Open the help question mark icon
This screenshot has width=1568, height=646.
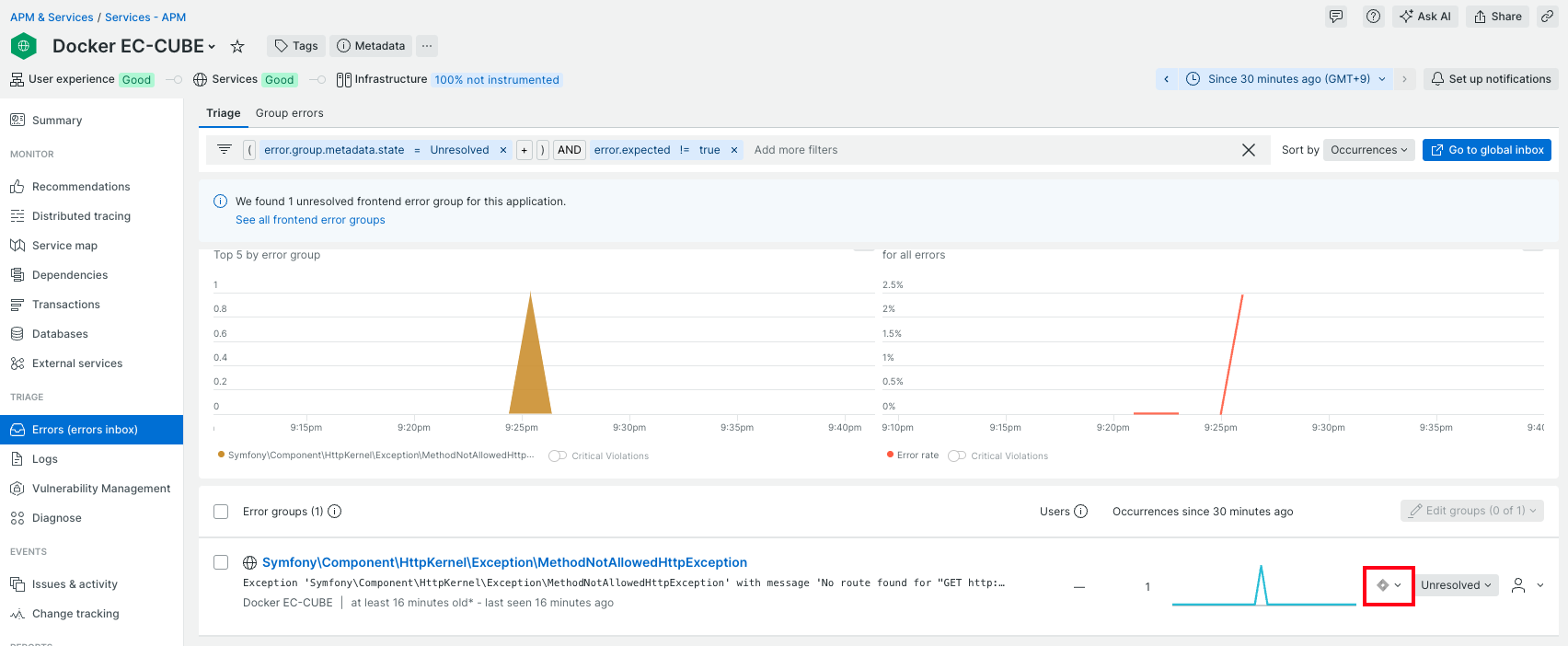point(1373,17)
